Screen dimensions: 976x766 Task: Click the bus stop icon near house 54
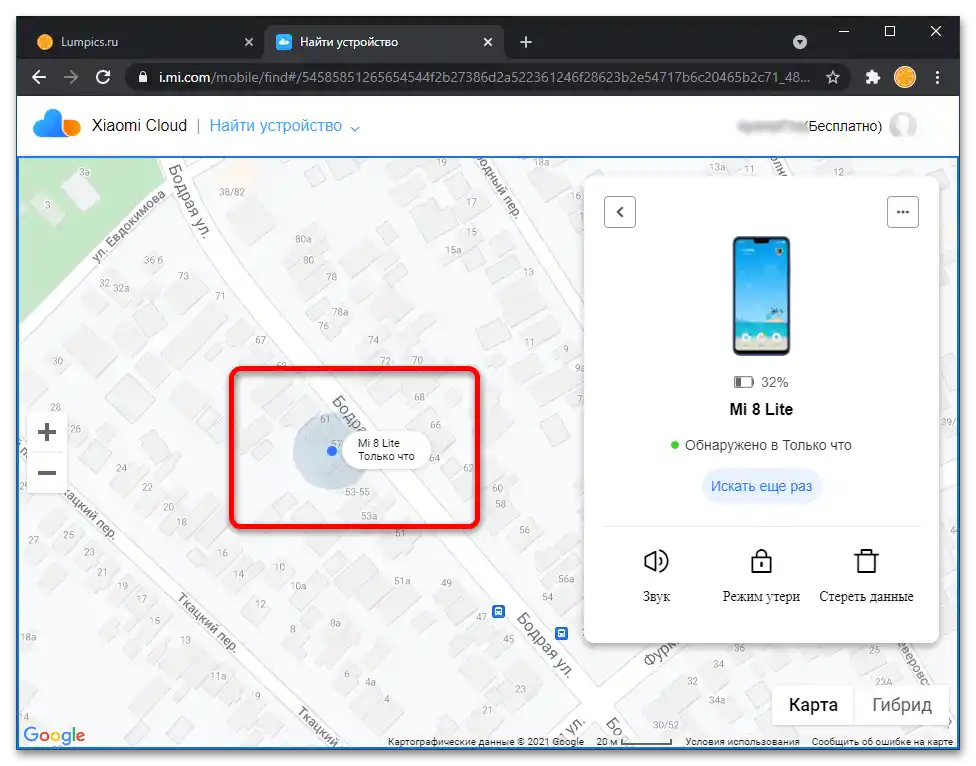click(x=561, y=633)
